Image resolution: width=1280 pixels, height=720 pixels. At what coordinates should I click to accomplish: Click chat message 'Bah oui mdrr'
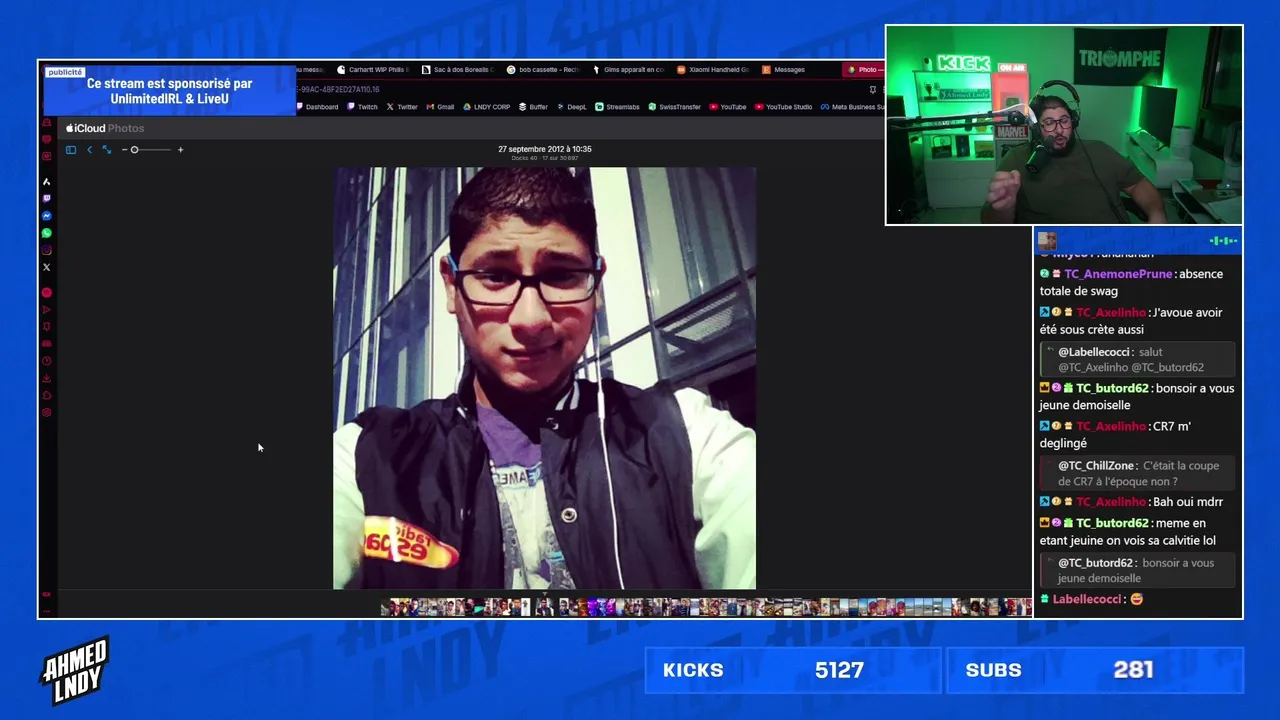(1188, 502)
